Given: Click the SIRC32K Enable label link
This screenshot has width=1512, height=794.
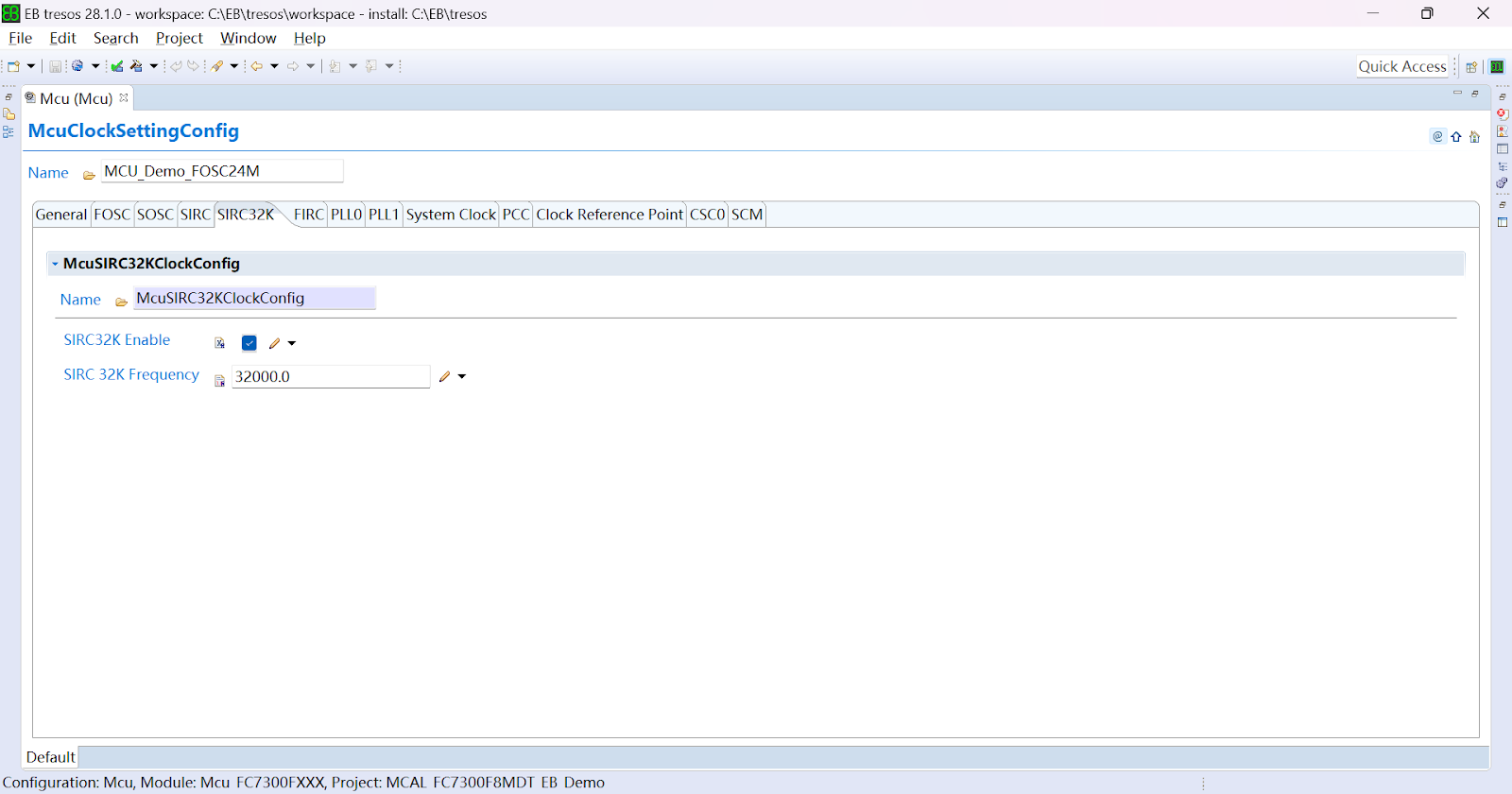Looking at the screenshot, I should pyautogui.click(x=117, y=340).
